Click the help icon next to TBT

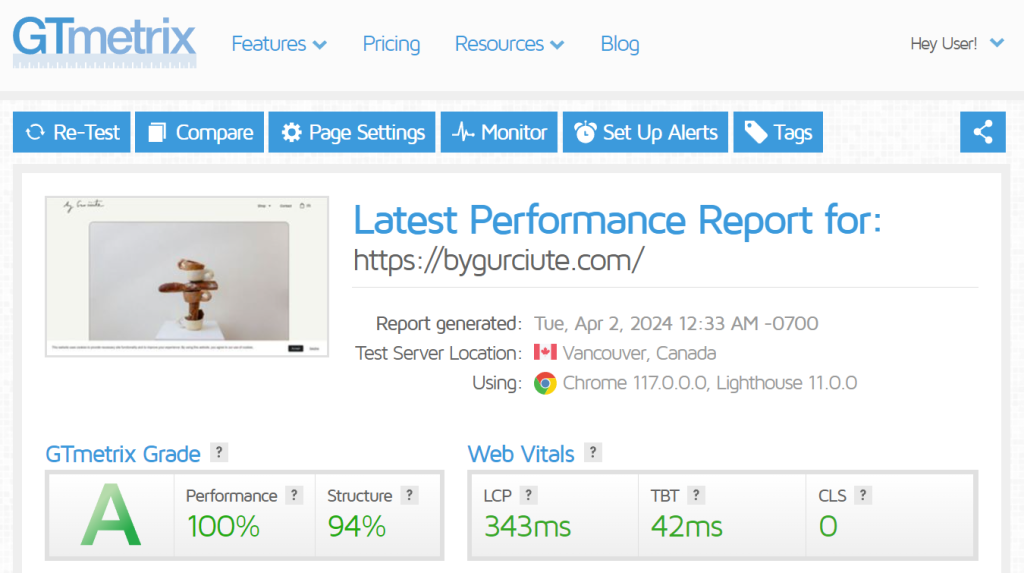696,495
